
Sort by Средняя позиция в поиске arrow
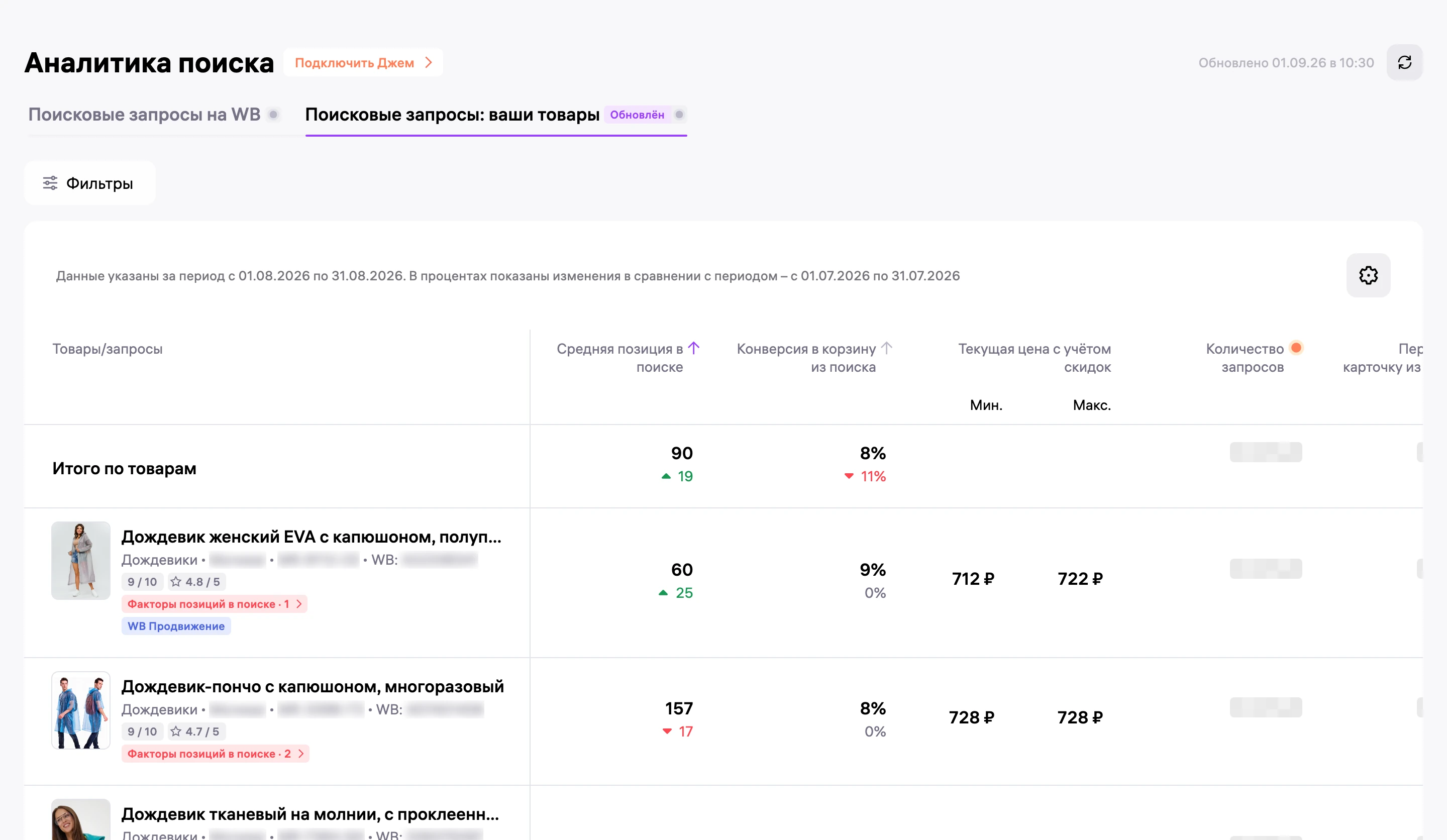click(694, 348)
